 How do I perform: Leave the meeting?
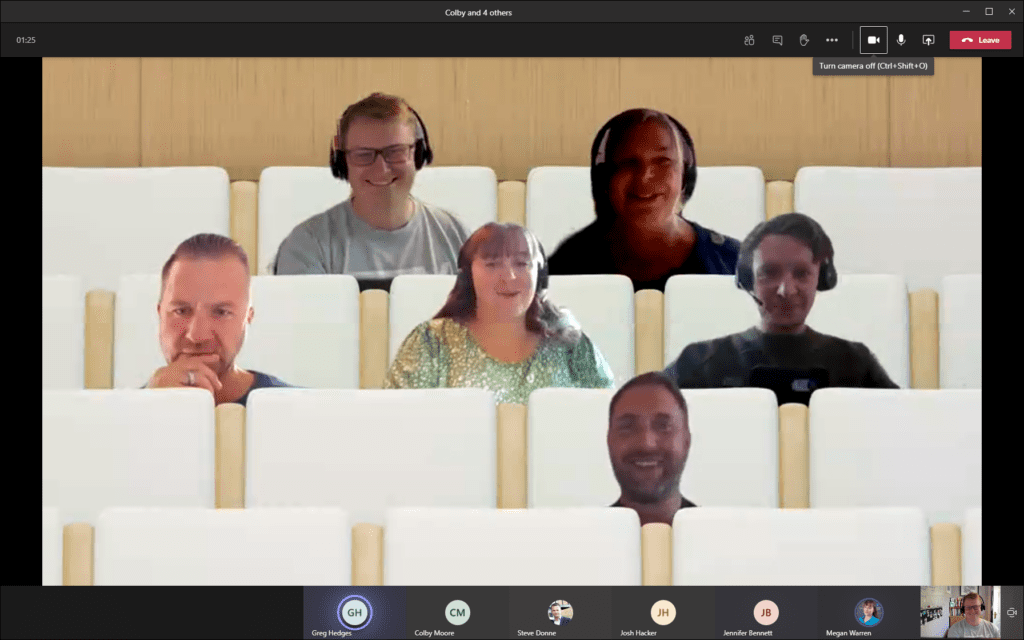(x=980, y=40)
